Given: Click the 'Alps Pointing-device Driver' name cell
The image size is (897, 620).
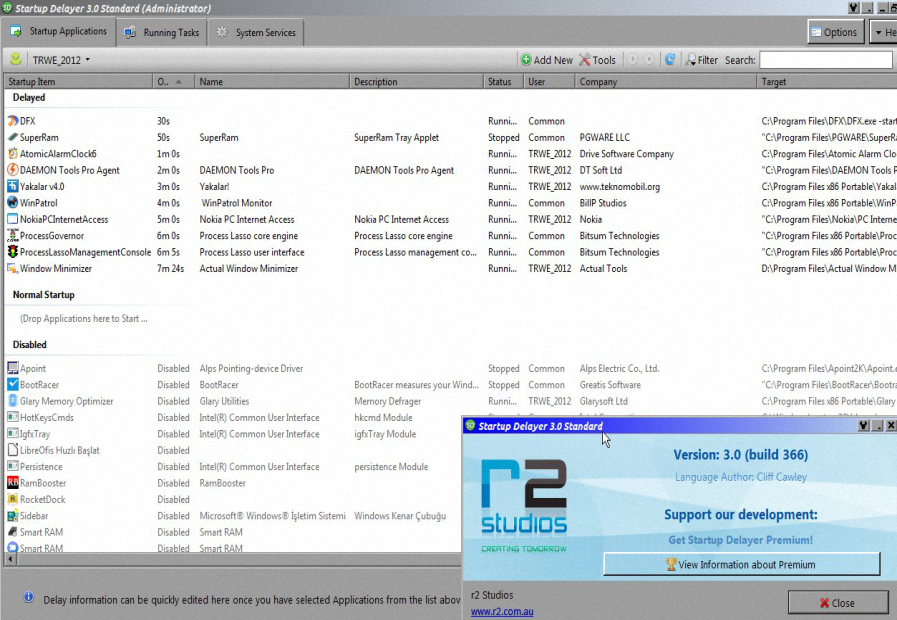Looking at the screenshot, I should click(x=251, y=368).
